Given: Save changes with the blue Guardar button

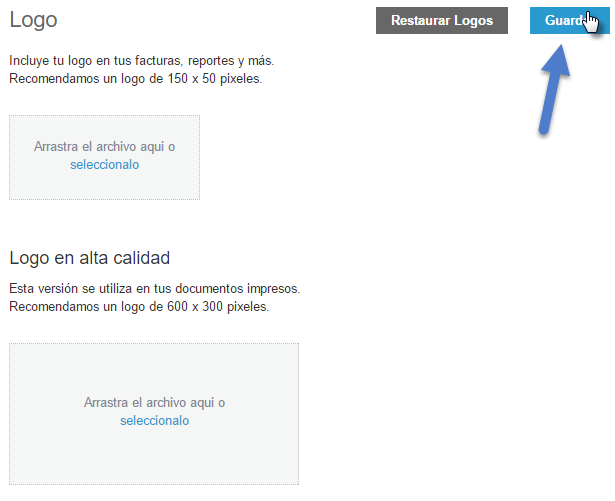Looking at the screenshot, I should (x=569, y=20).
